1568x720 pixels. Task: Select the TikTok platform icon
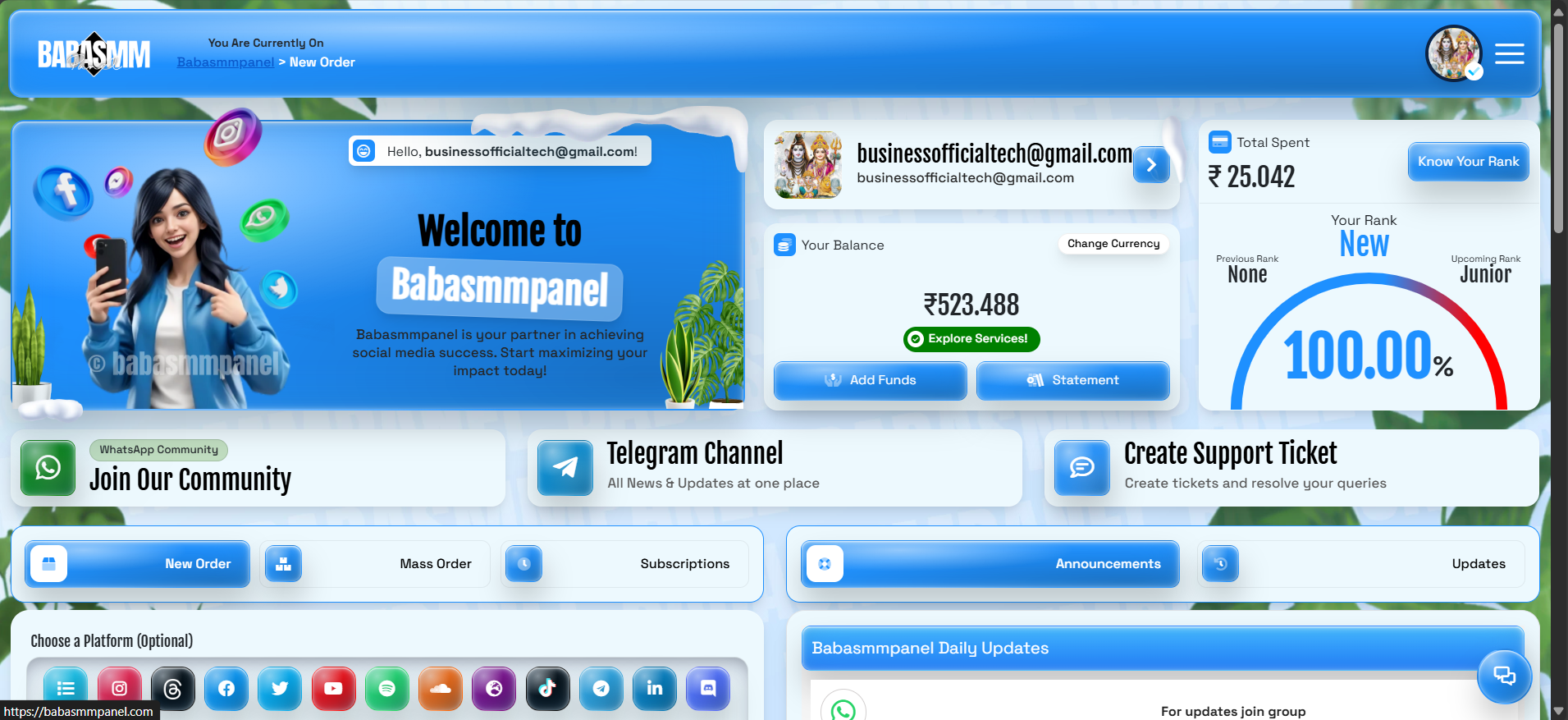point(547,689)
